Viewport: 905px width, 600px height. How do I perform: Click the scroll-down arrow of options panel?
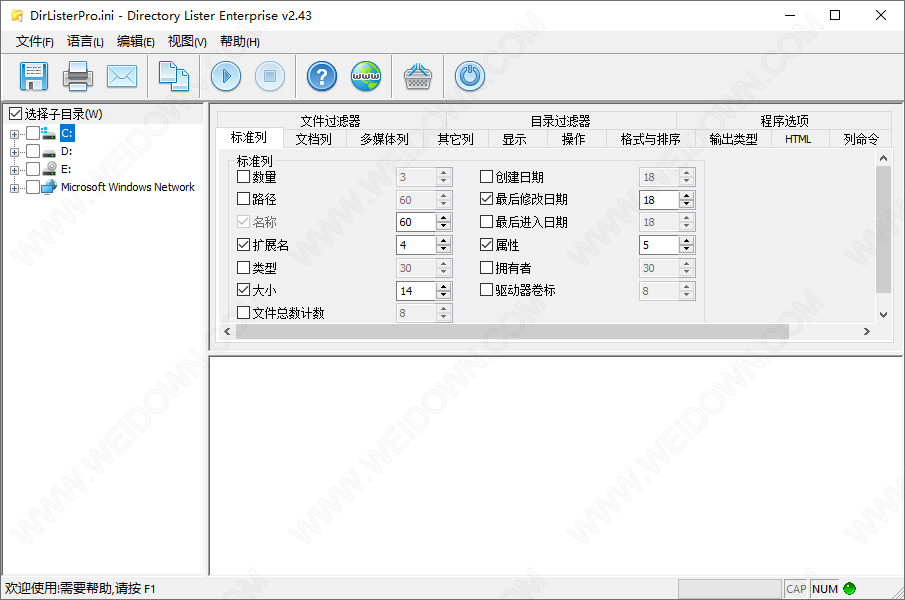[883, 315]
